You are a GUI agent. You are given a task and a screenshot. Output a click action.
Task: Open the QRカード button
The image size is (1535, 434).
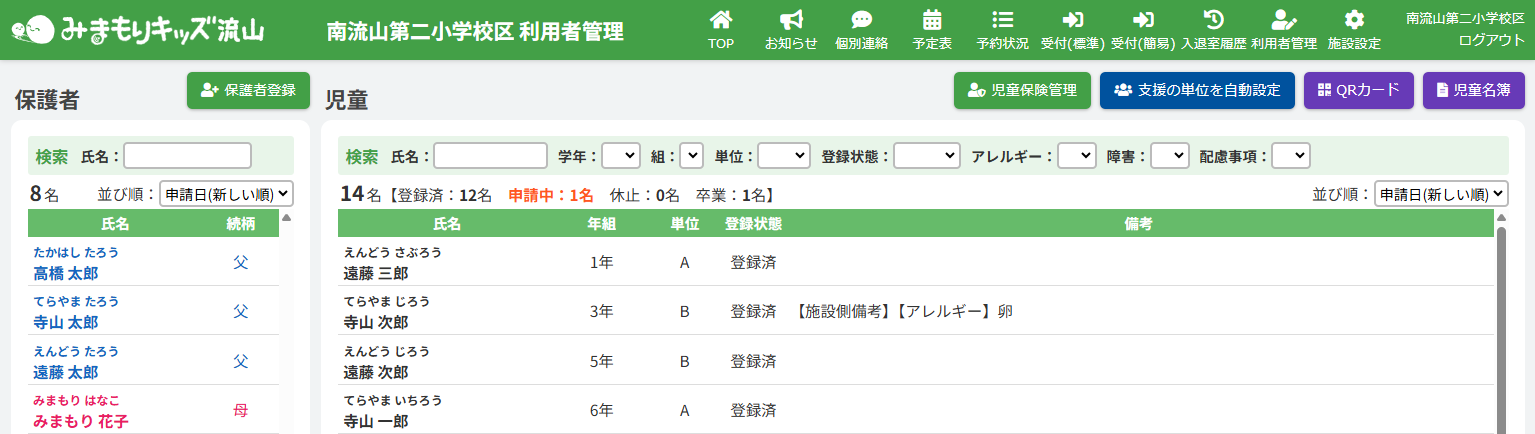click(x=1358, y=90)
